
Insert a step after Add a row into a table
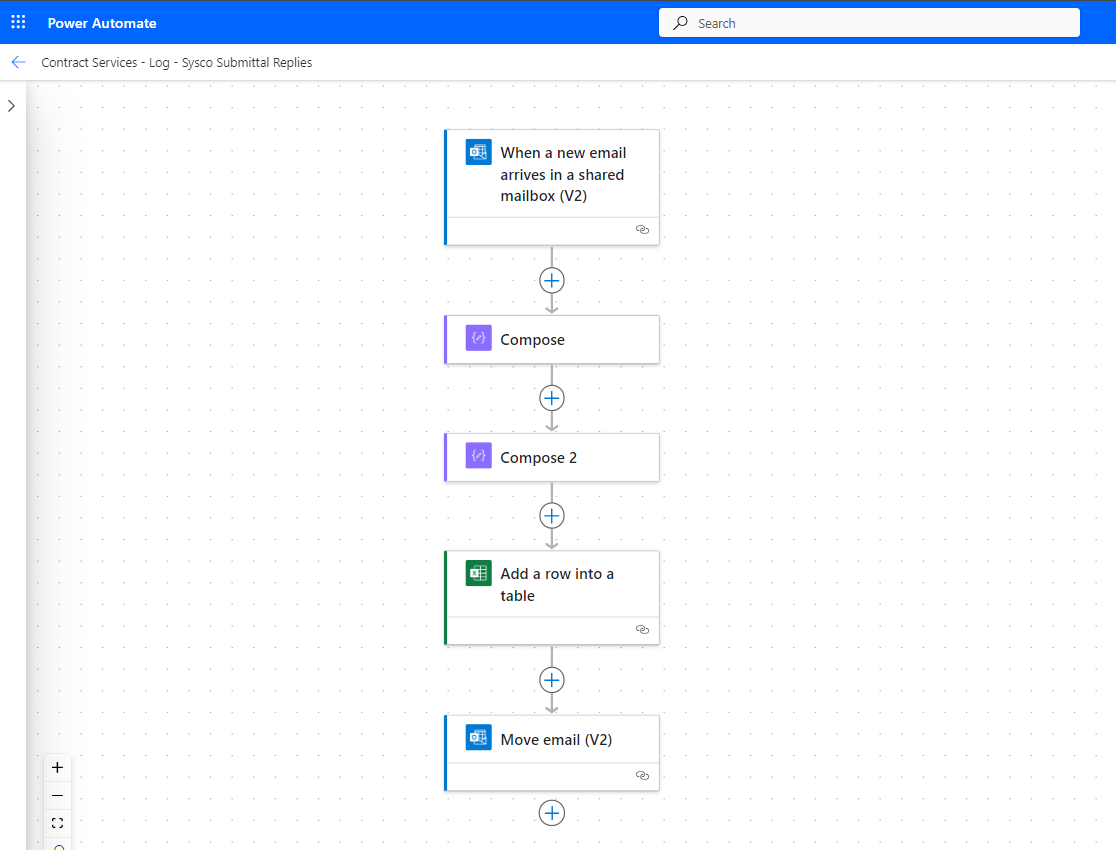(x=552, y=680)
